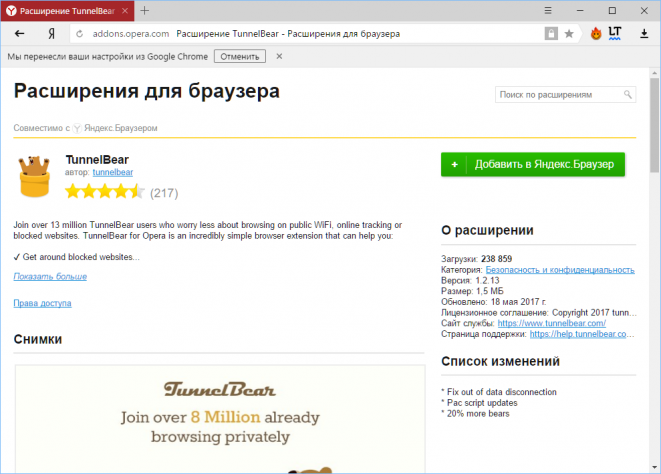Click changelog entry Fix out of data disconnection

tap(502, 392)
